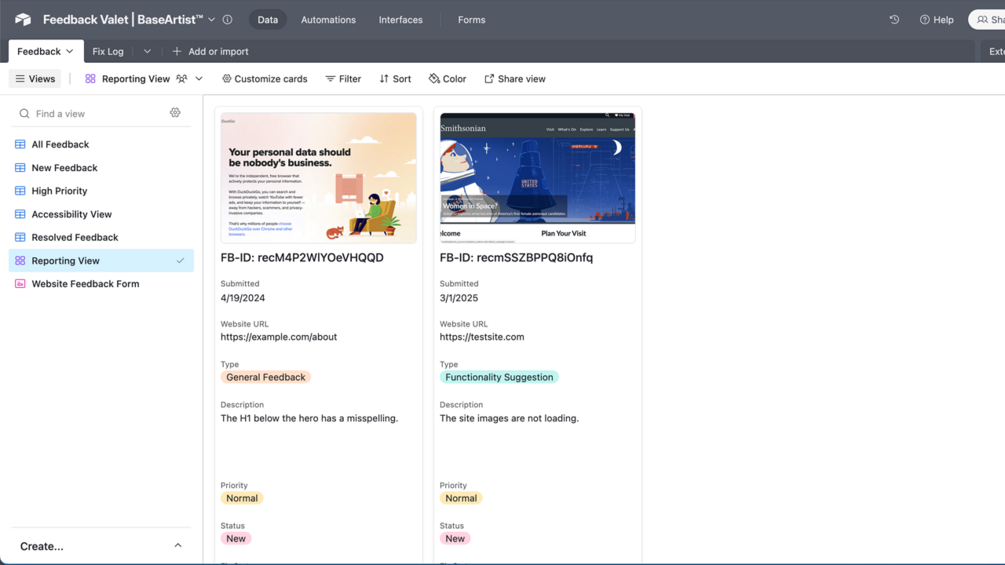Click the submitted date 3/1/2025
Viewport: 1005px width, 565px height.
tap(459, 298)
